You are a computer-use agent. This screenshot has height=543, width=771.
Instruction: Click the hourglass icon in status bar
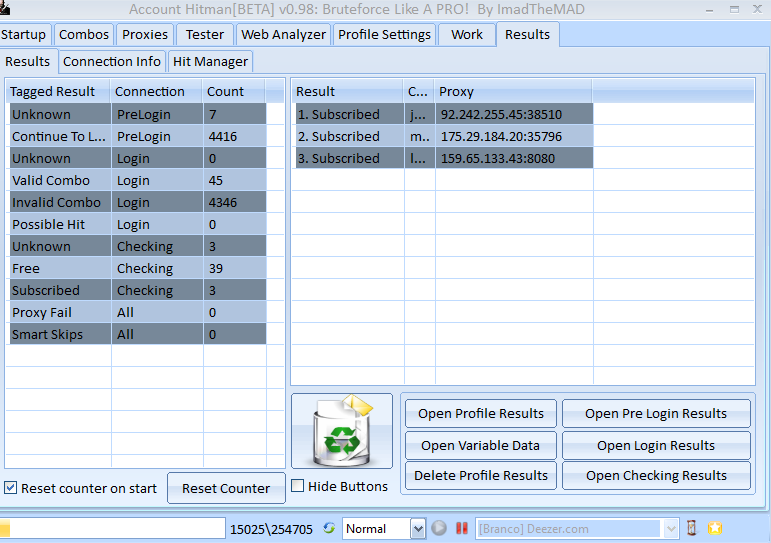coord(692,528)
